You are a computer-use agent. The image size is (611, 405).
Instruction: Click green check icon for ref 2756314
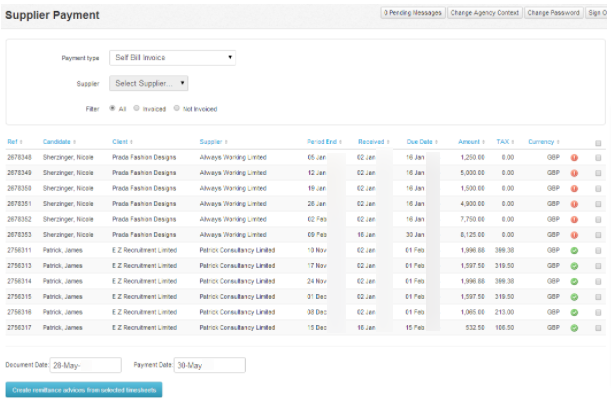(x=574, y=281)
